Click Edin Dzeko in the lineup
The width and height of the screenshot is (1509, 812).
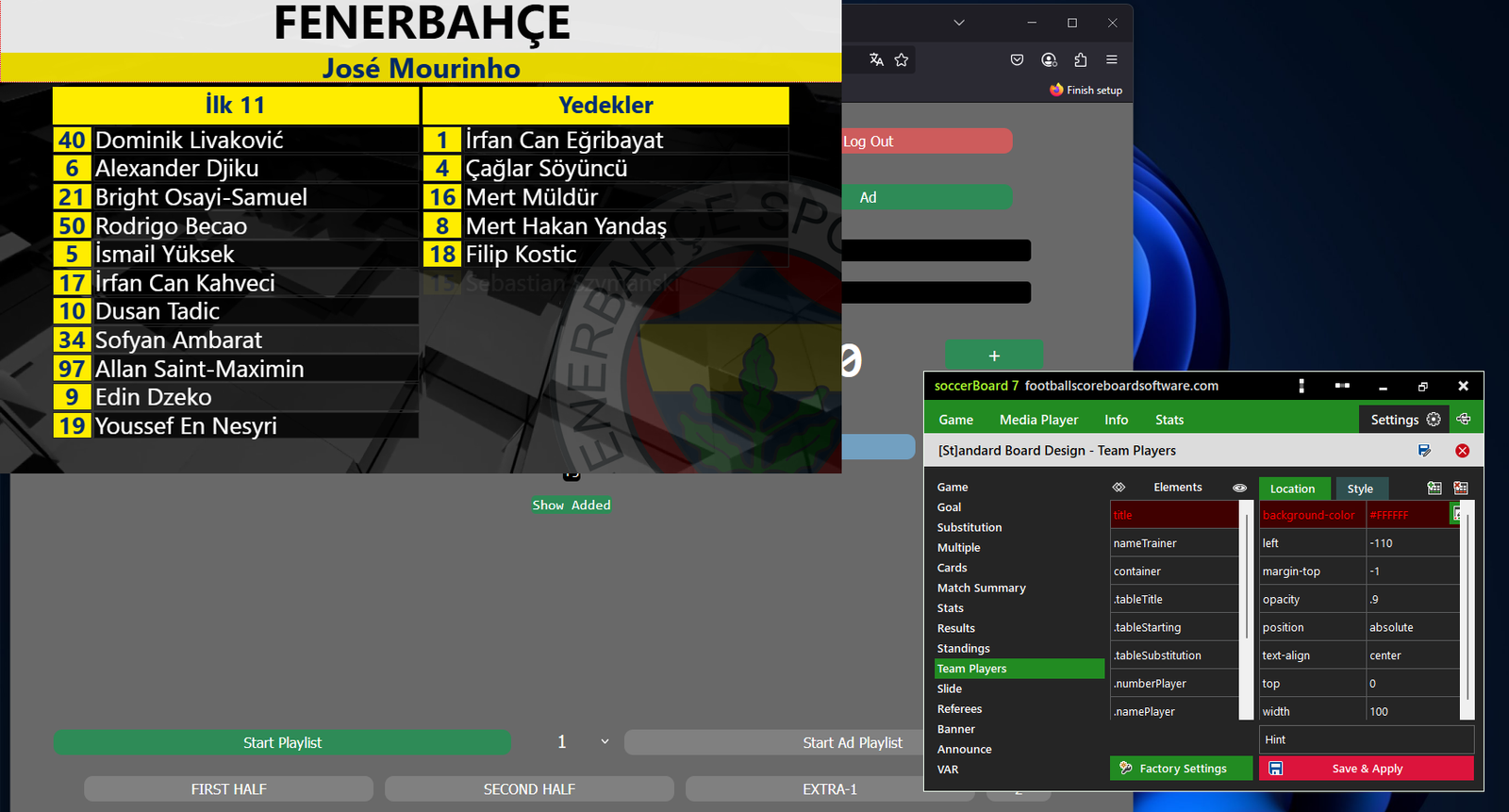pos(154,397)
